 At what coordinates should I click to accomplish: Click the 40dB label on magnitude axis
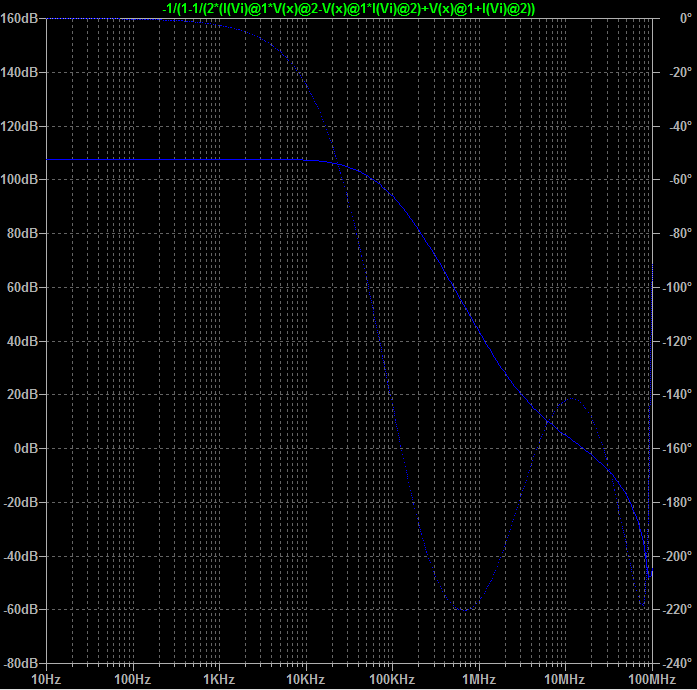click(23, 341)
